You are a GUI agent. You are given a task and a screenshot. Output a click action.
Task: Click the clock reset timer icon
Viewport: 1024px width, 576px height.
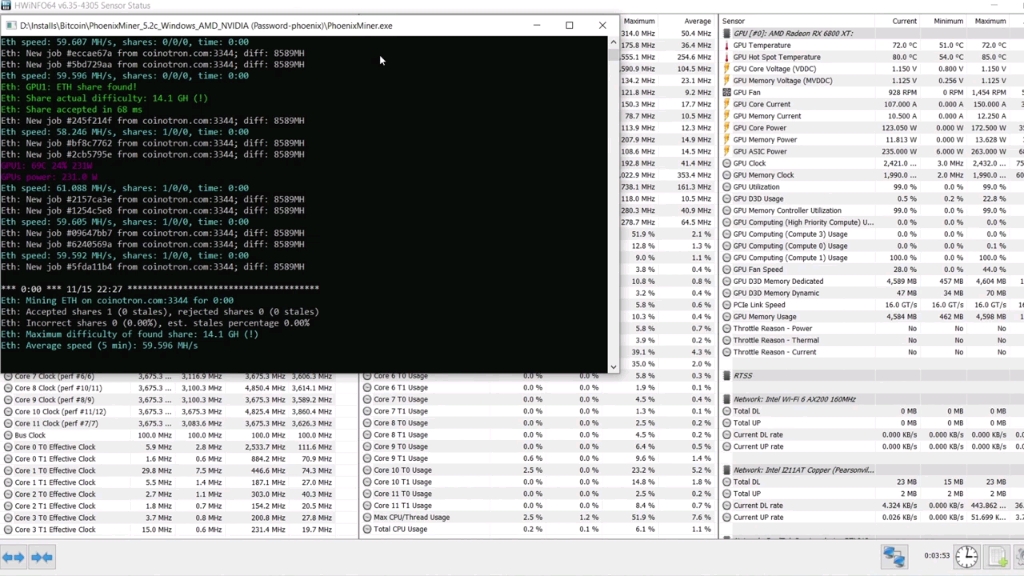pyautogui.click(x=967, y=556)
